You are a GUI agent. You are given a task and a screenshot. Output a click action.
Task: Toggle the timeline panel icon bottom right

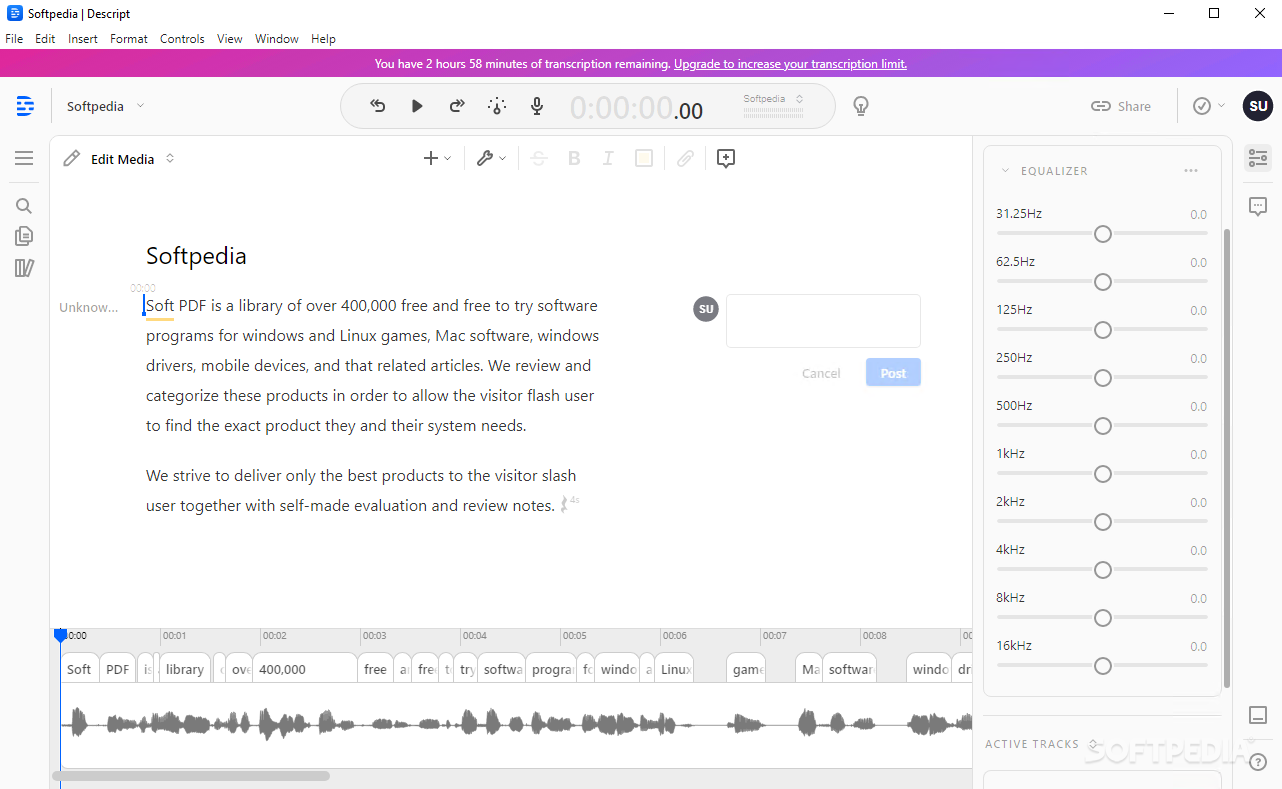pyautogui.click(x=1258, y=715)
